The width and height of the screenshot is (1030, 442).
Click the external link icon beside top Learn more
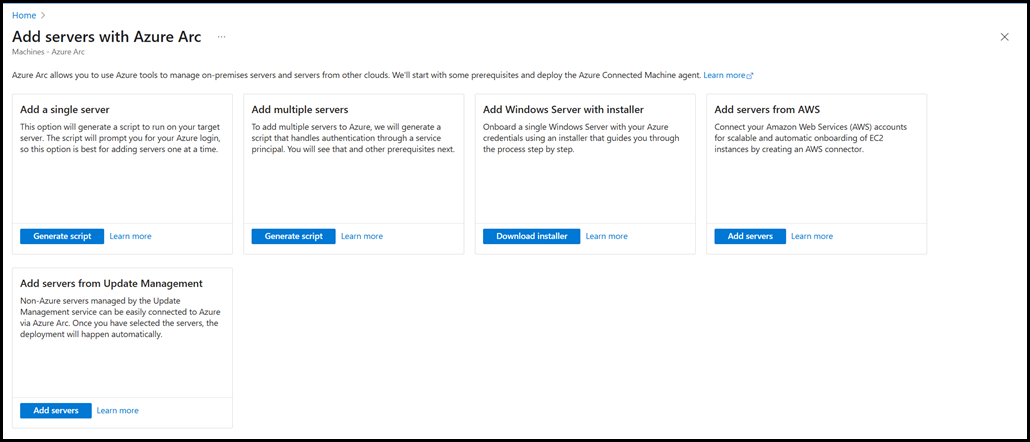(750, 76)
